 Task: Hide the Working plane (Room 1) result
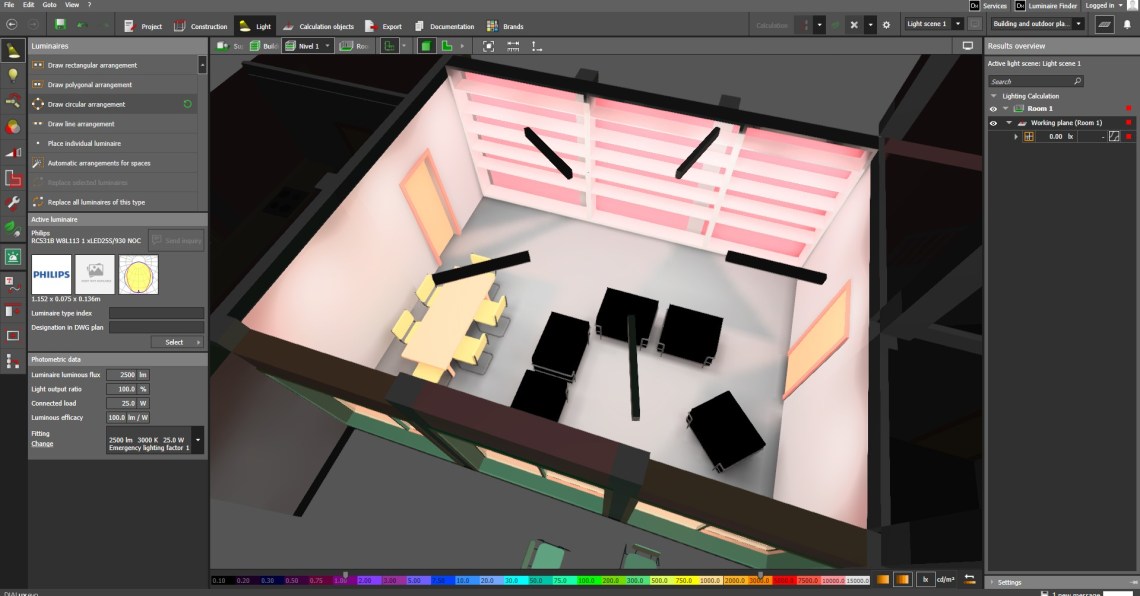click(x=993, y=123)
